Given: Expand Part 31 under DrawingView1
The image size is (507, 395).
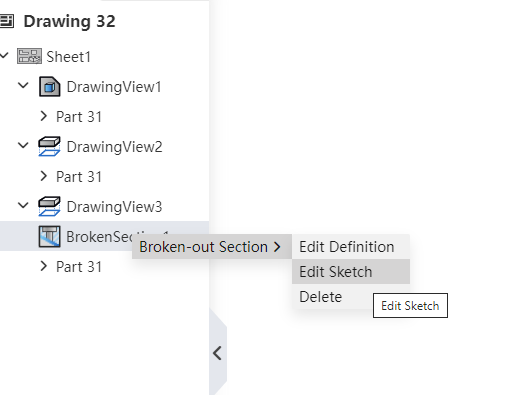Looking at the screenshot, I should pyautogui.click(x=43, y=116).
